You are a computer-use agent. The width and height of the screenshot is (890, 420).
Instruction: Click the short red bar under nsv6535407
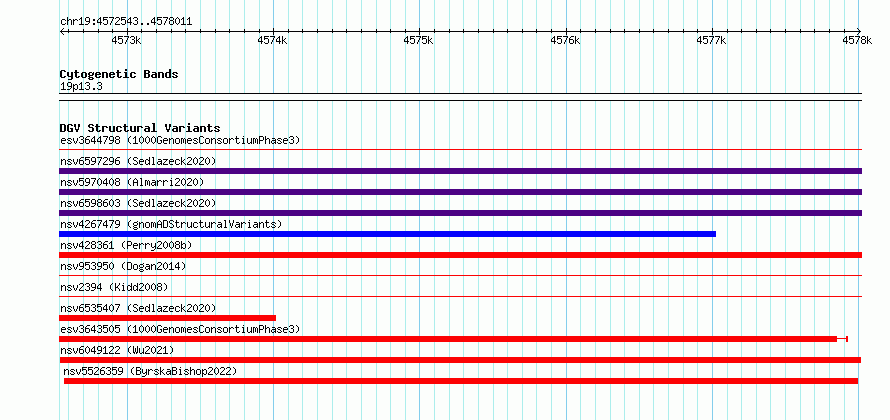tap(167, 318)
